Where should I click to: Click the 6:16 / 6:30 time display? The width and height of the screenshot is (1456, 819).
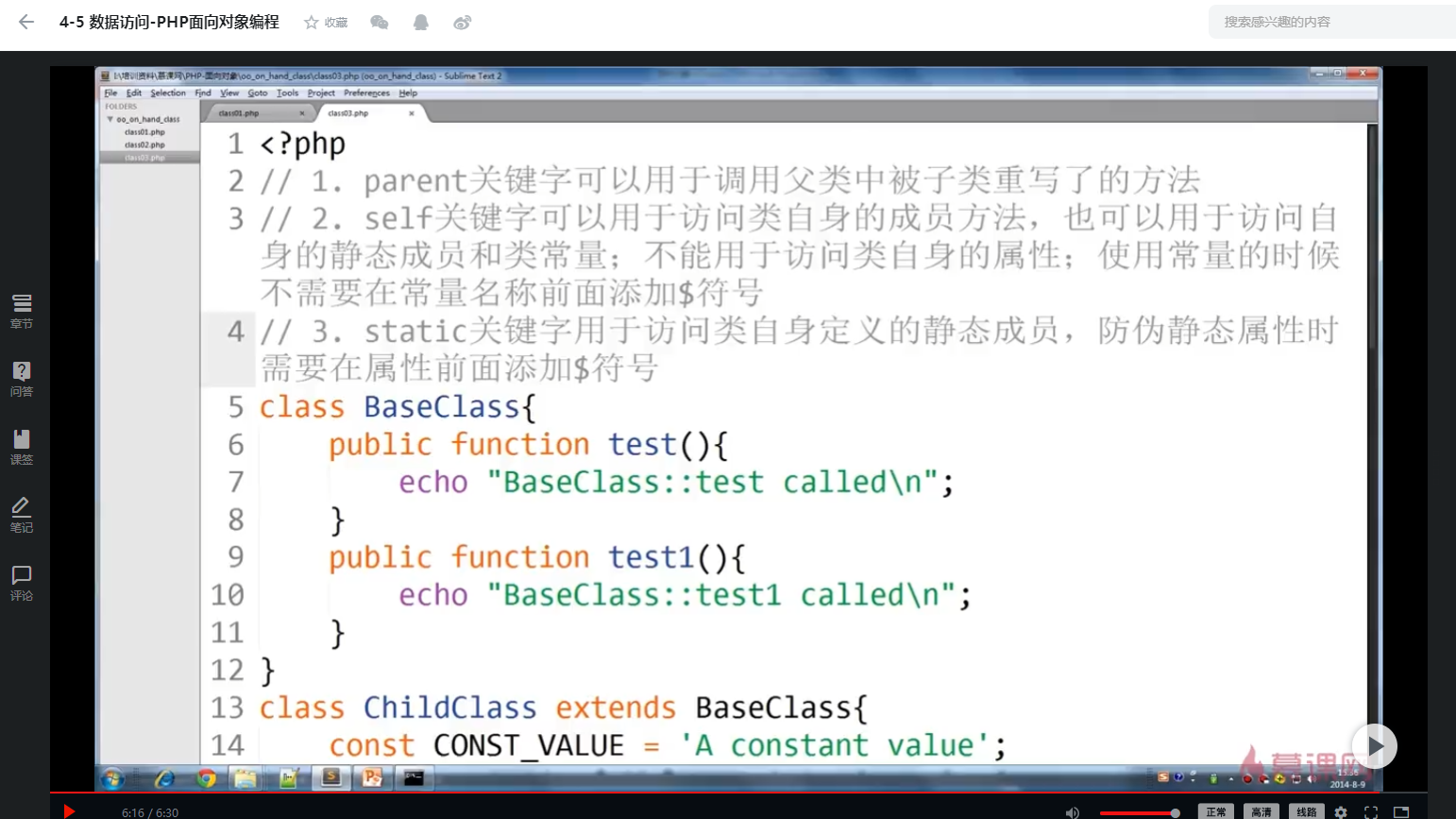point(150,812)
